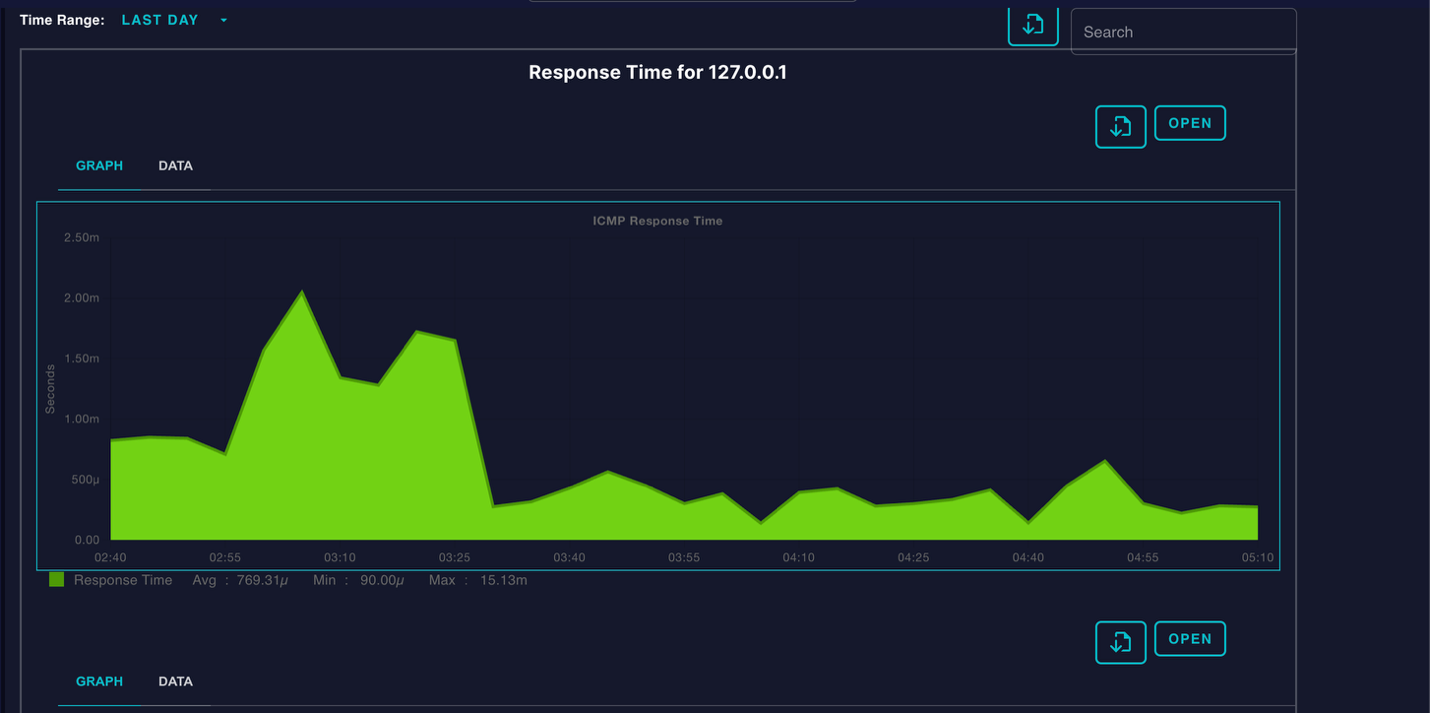Click the Time Range dropdown arrow
This screenshot has height=713, width=1430.
224,20
